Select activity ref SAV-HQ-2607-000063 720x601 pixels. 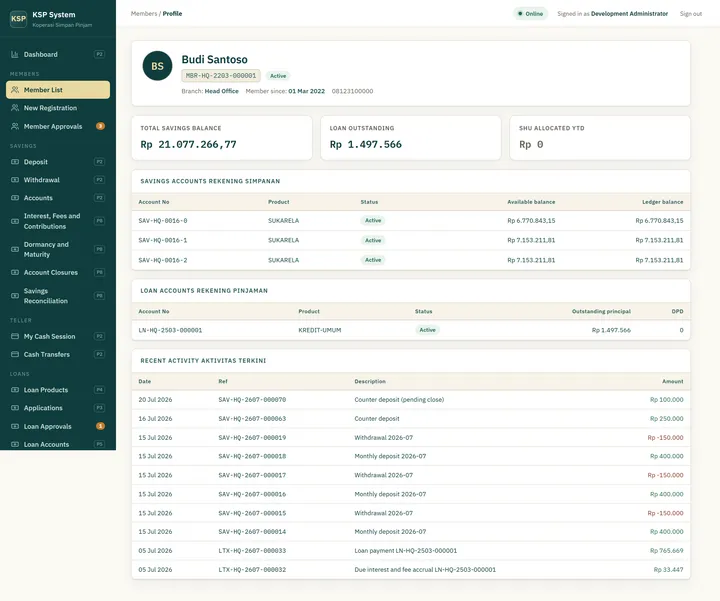coord(252,419)
